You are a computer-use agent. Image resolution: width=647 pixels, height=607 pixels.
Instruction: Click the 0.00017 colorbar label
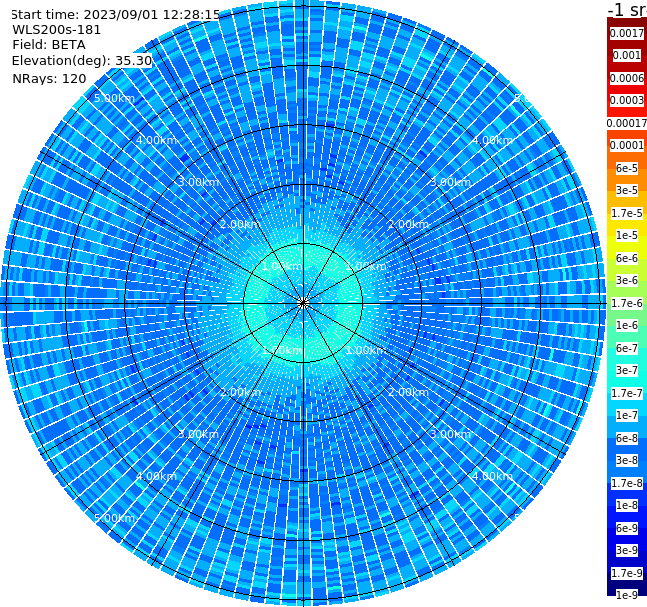tap(627, 123)
